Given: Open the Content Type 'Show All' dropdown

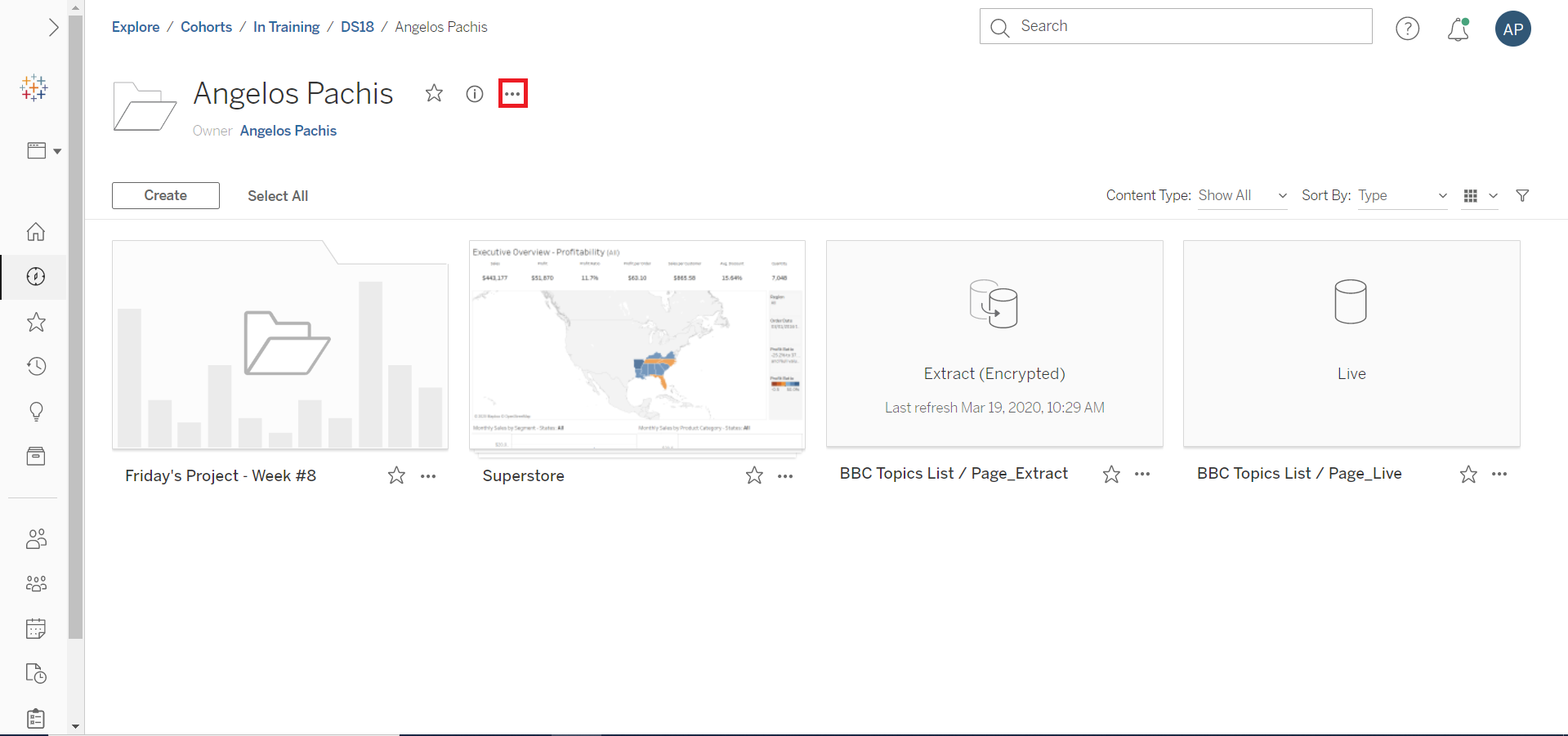Looking at the screenshot, I should [1240, 195].
